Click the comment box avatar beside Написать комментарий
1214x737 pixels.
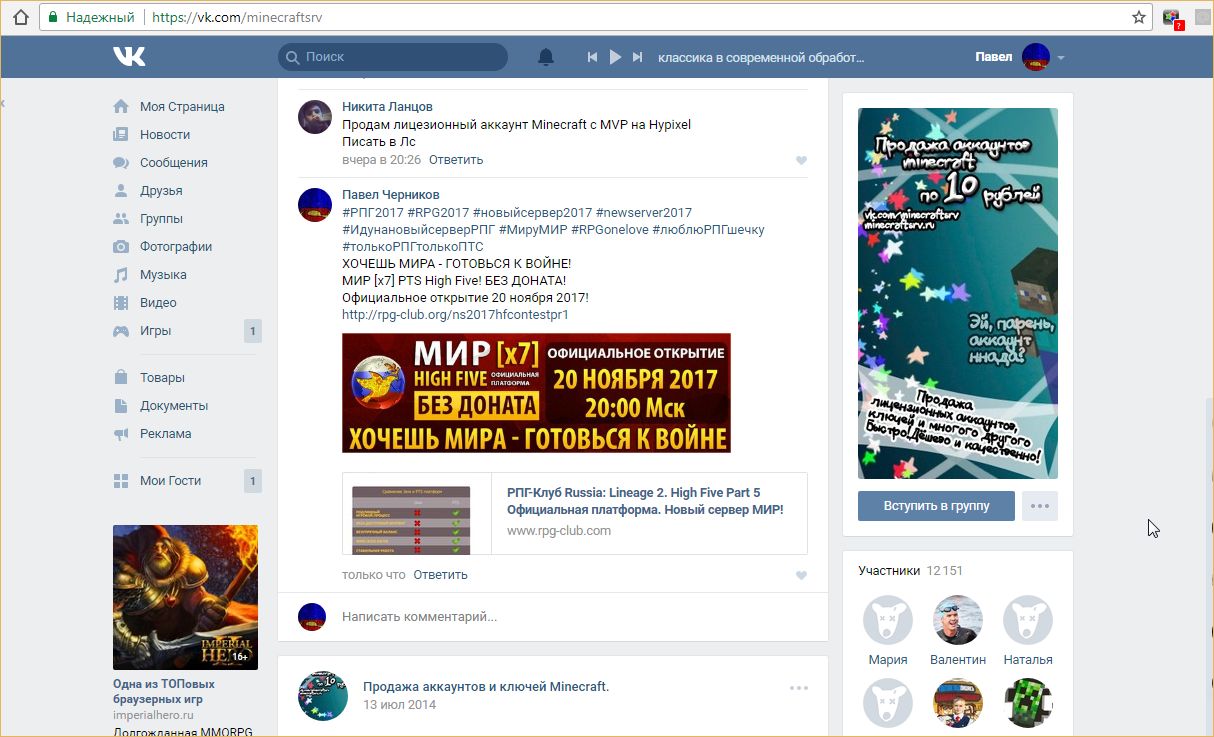(x=312, y=617)
